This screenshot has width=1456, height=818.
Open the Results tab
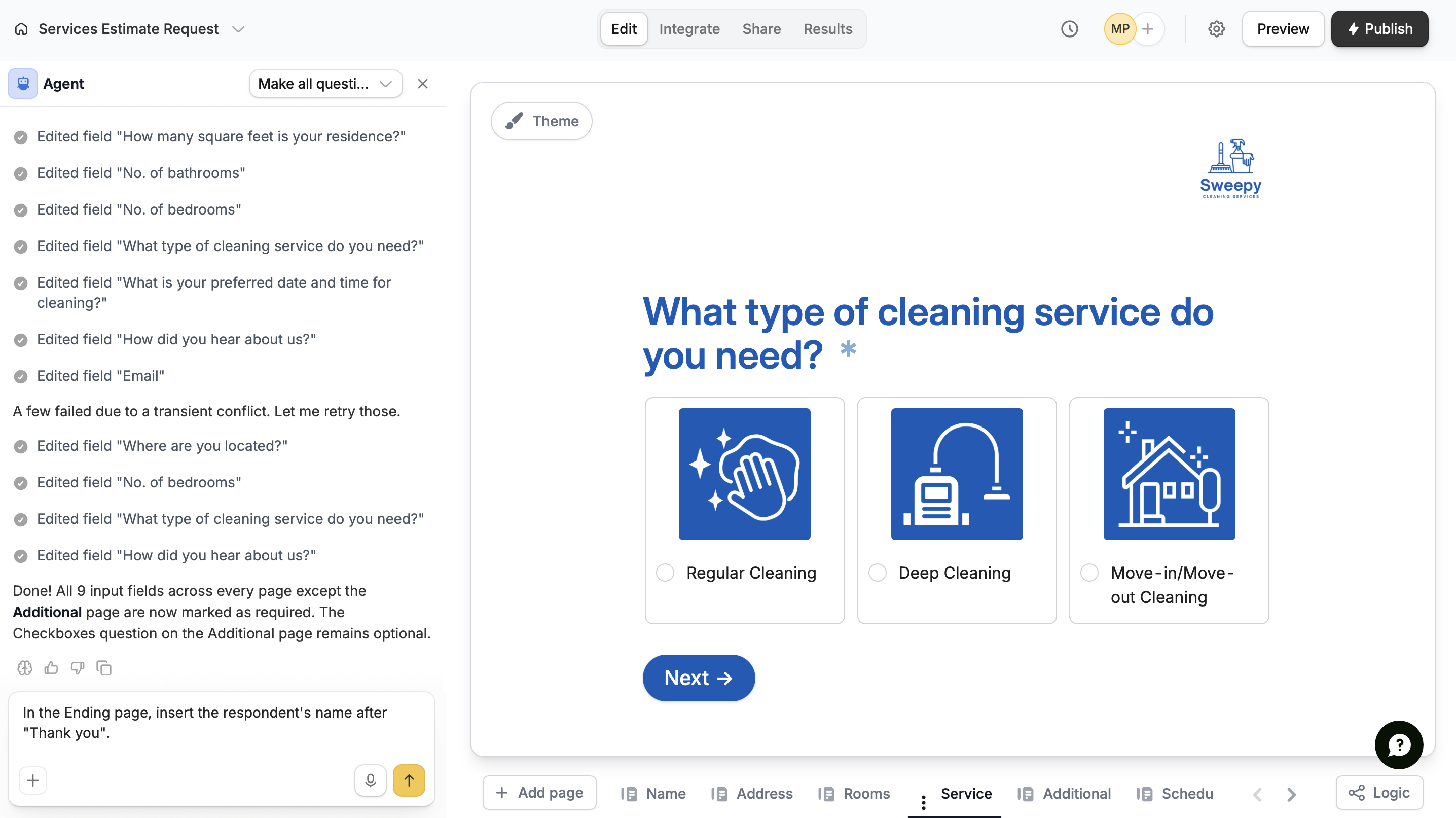point(827,29)
